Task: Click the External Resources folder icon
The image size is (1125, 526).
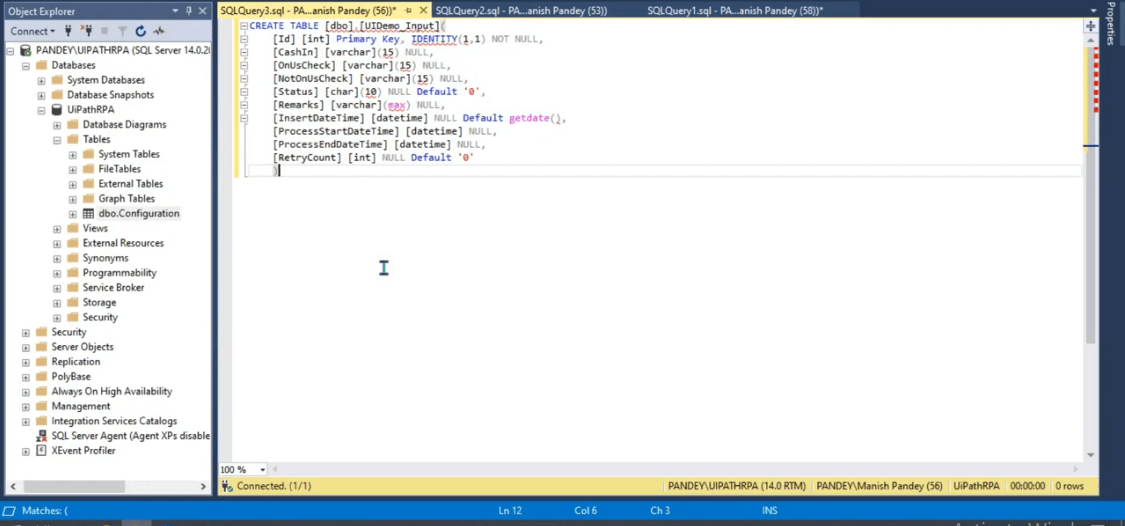Action: (x=72, y=243)
